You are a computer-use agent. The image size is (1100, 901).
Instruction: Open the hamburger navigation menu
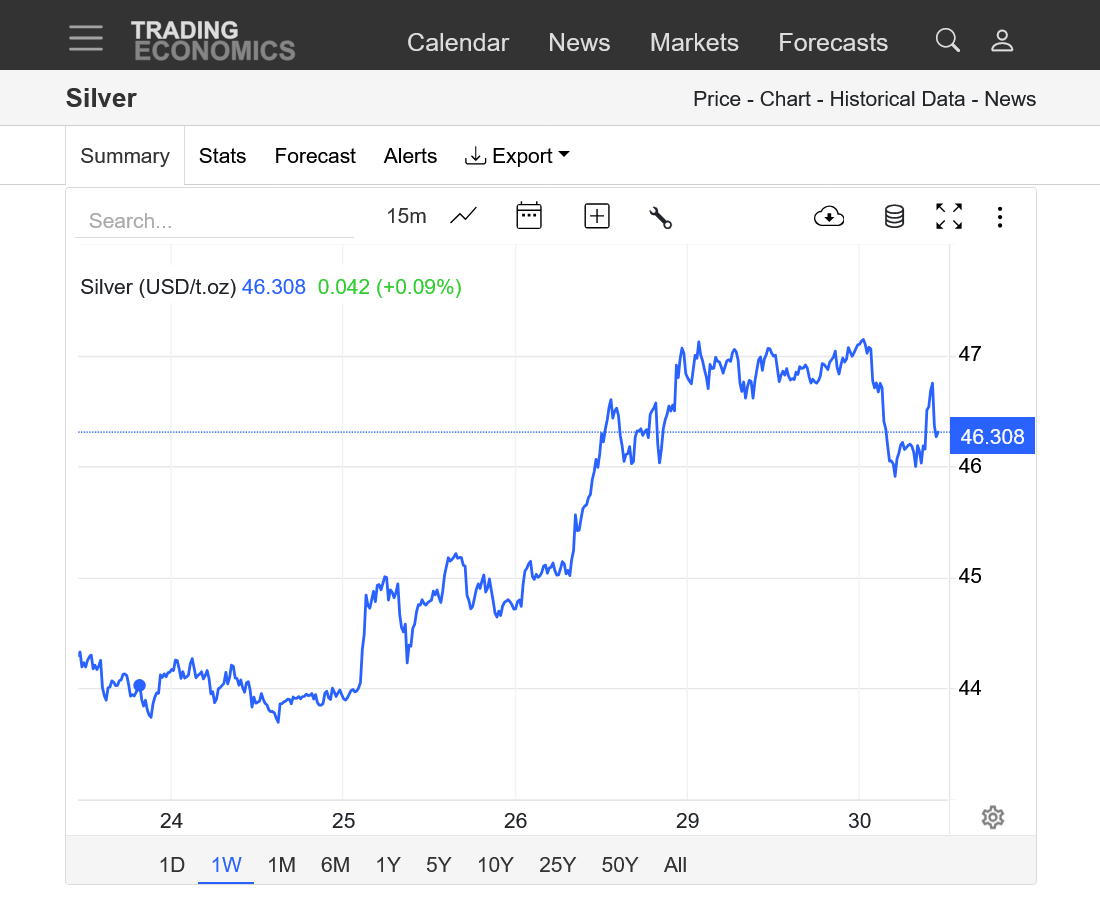[86, 38]
